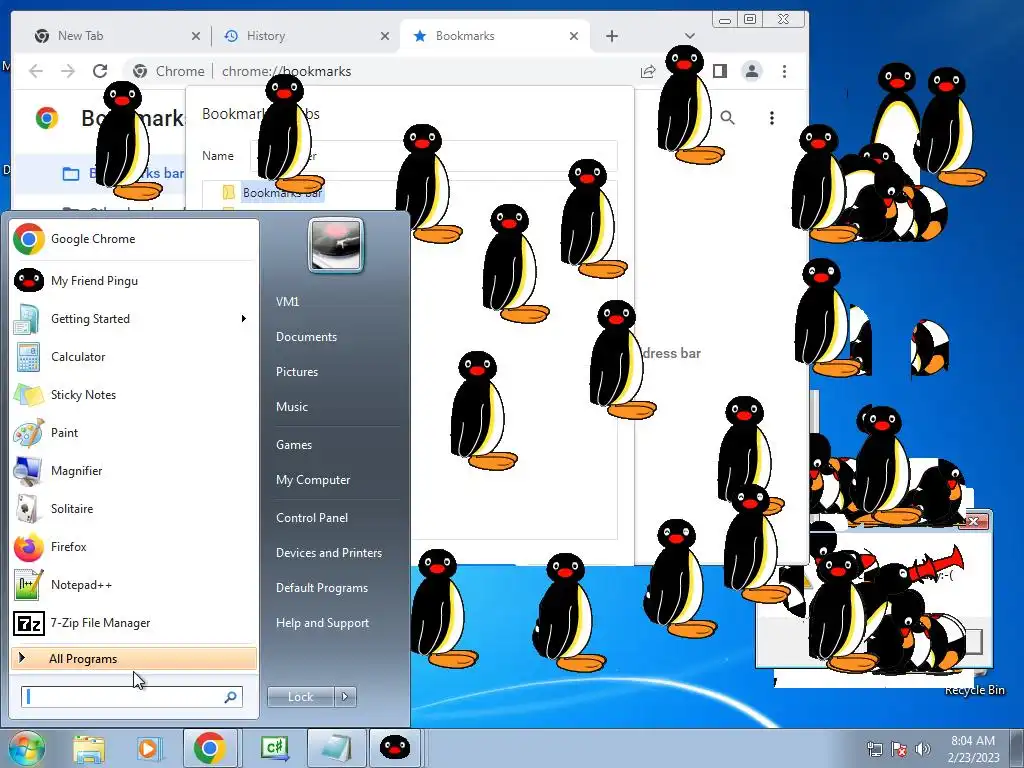Click the Lock button
1024x768 pixels.
(301, 697)
